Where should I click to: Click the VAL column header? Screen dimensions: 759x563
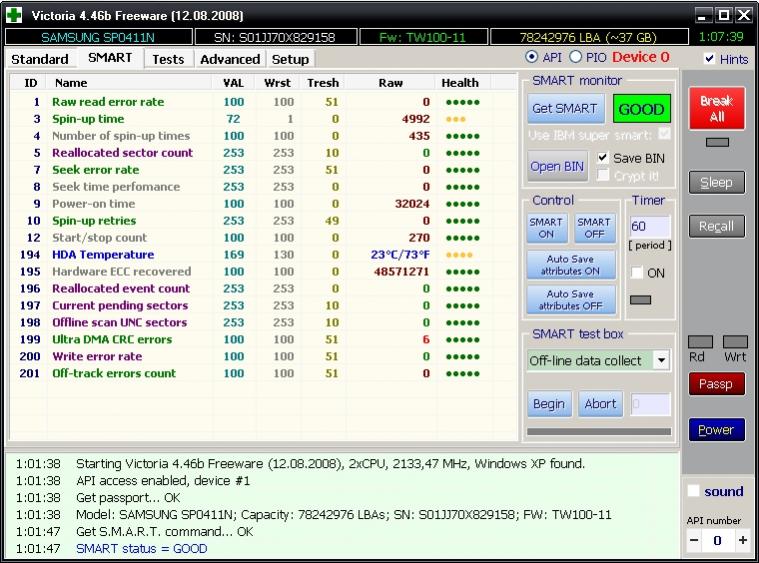pos(233,83)
